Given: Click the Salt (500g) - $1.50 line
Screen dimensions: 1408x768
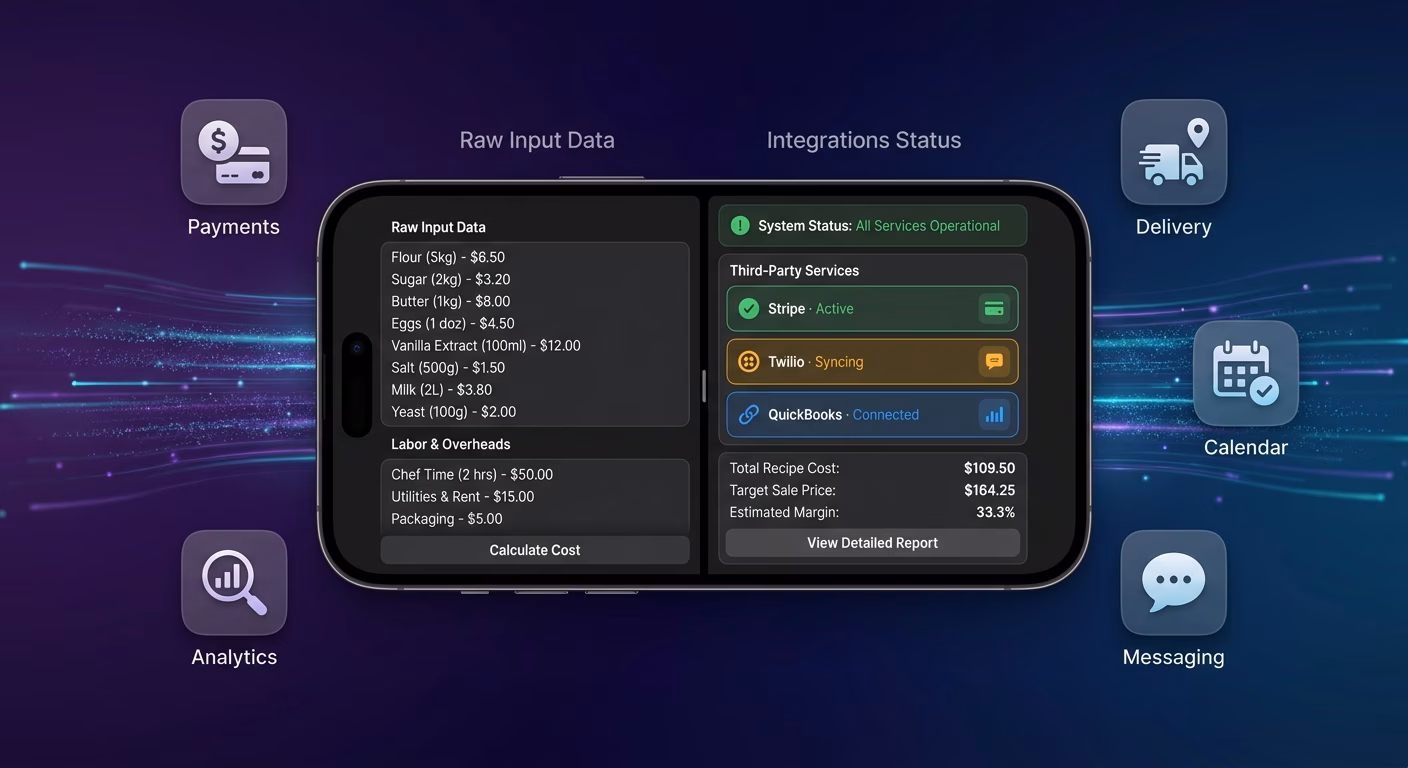Looking at the screenshot, I should [448, 367].
